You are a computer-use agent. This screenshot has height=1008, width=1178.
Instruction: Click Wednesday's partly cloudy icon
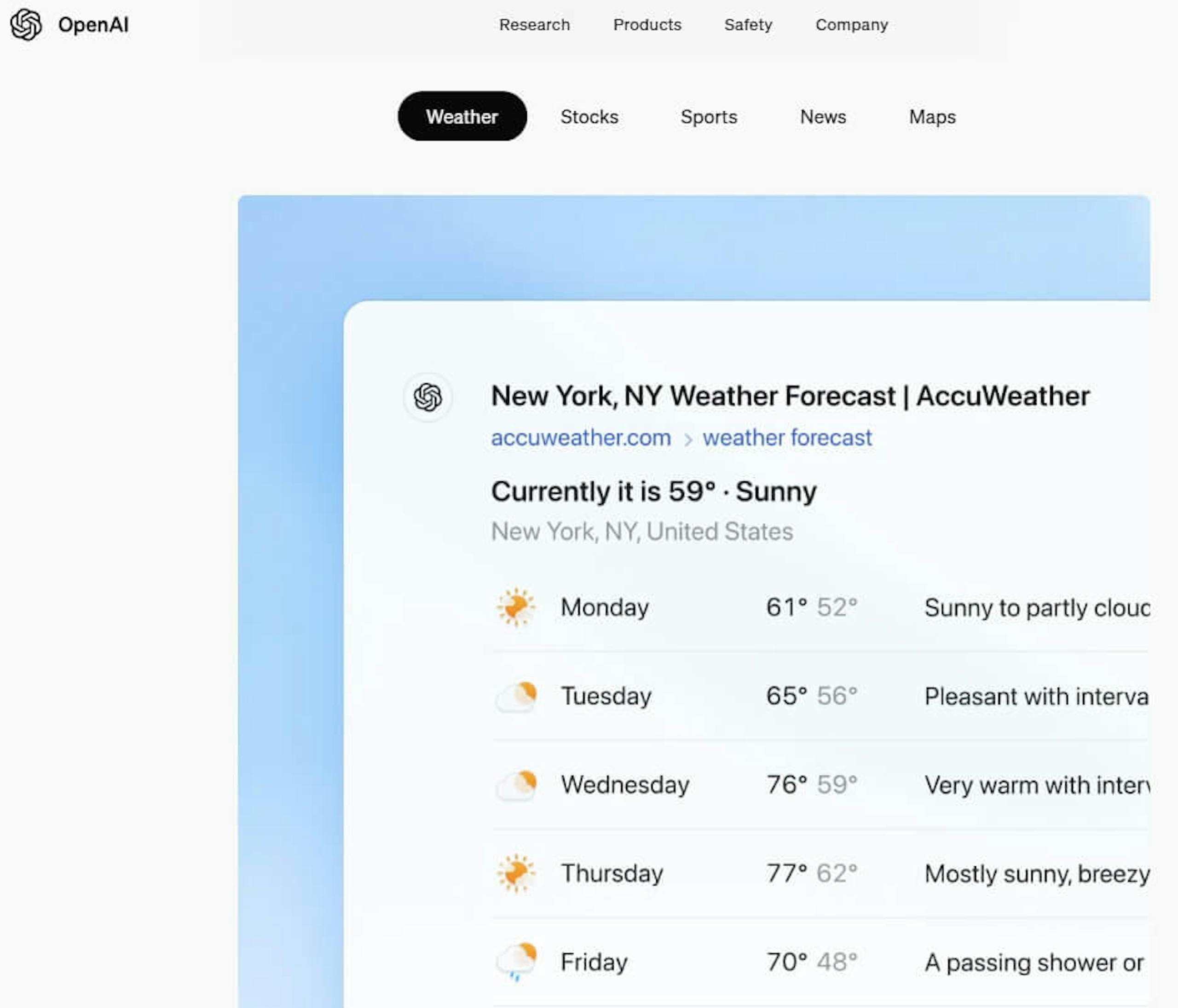(516, 785)
